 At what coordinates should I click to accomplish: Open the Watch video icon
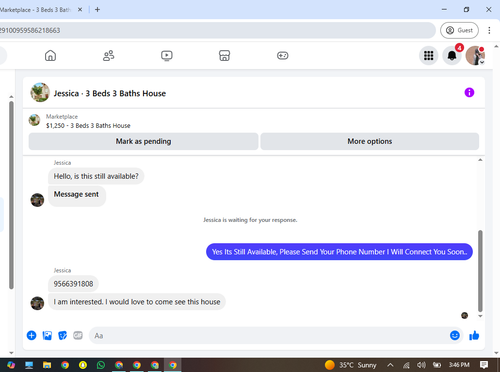[x=166, y=55]
